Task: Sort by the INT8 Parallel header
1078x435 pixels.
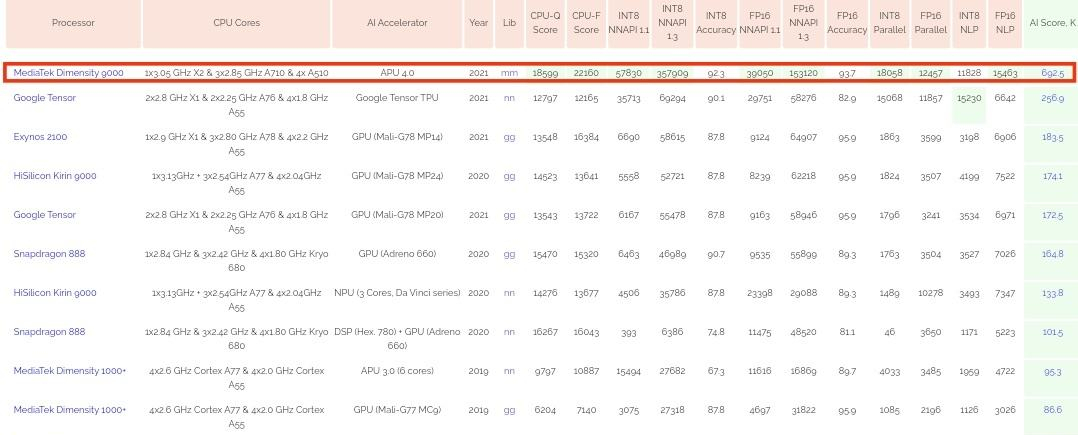Action: [889, 23]
